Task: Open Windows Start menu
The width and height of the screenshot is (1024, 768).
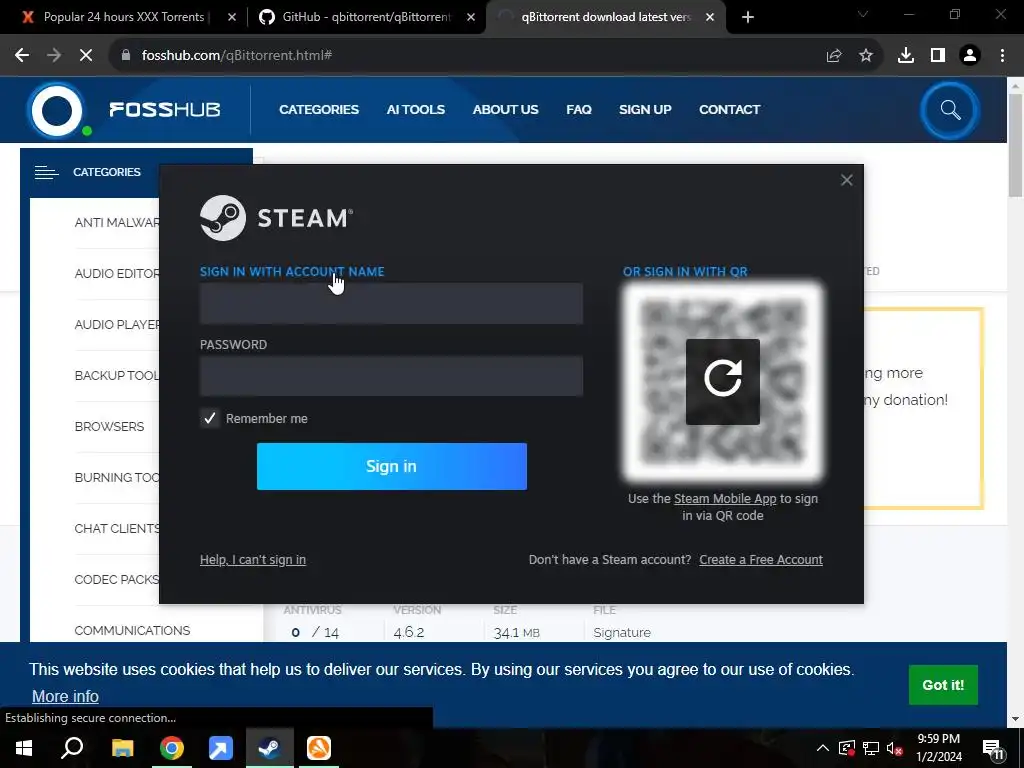Action: (x=24, y=748)
